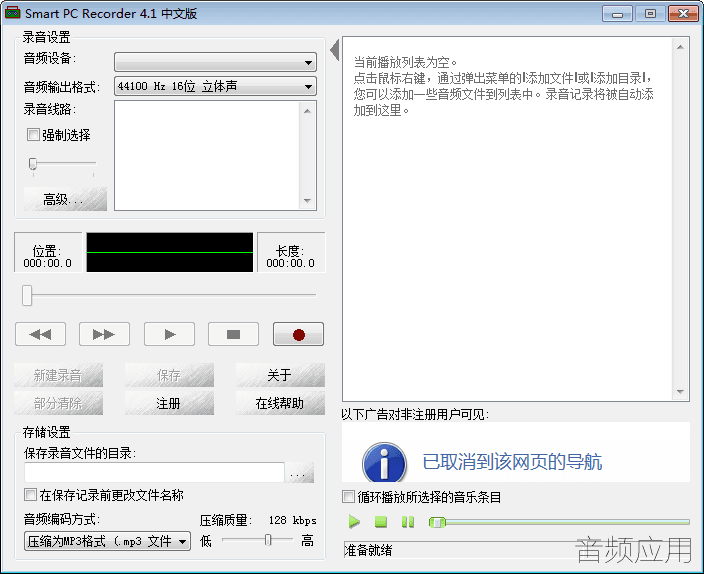Viewport: 704px width, 574px height.
Task: Enable 在保存记录前更改文件名称 checkbox
Action: (x=30, y=495)
